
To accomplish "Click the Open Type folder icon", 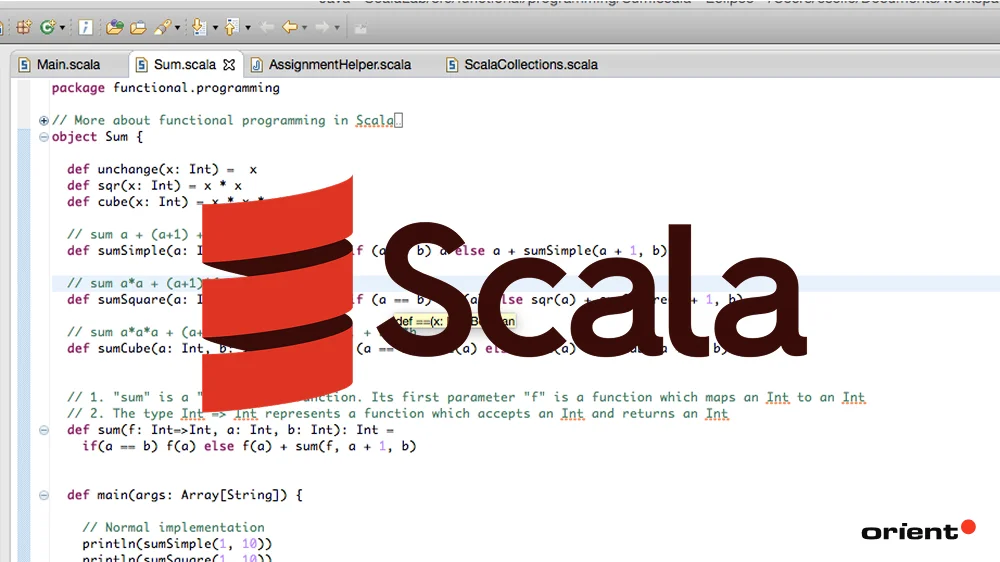I will pos(115,27).
